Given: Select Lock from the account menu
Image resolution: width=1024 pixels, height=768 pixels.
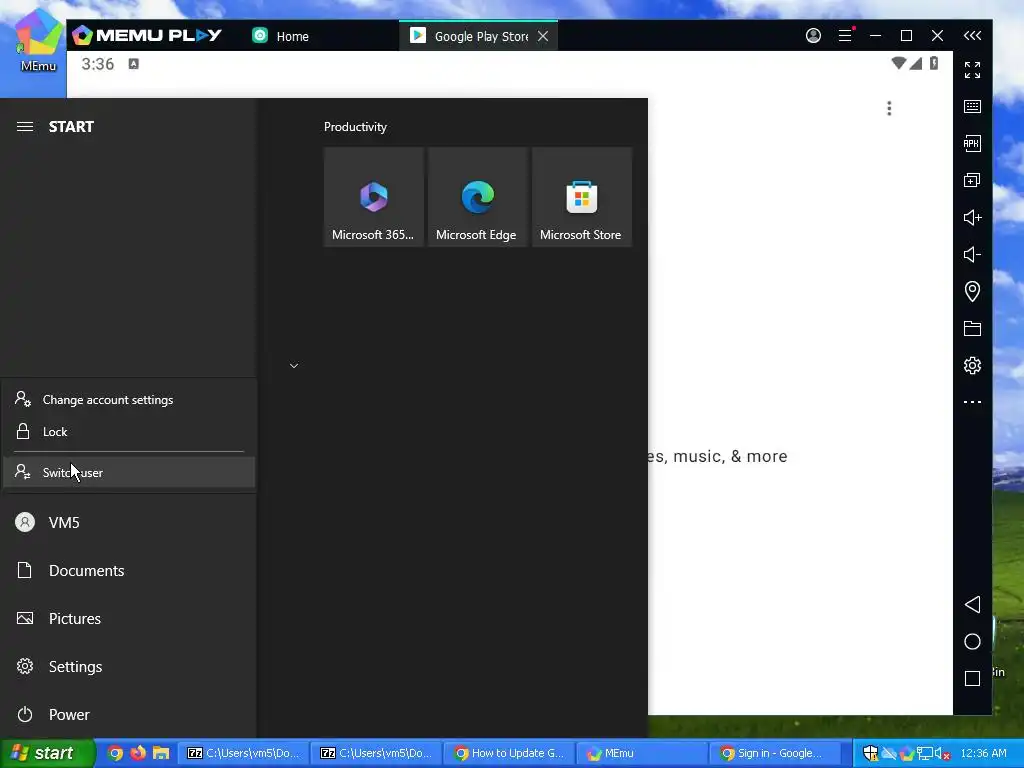Looking at the screenshot, I should click(129, 432).
